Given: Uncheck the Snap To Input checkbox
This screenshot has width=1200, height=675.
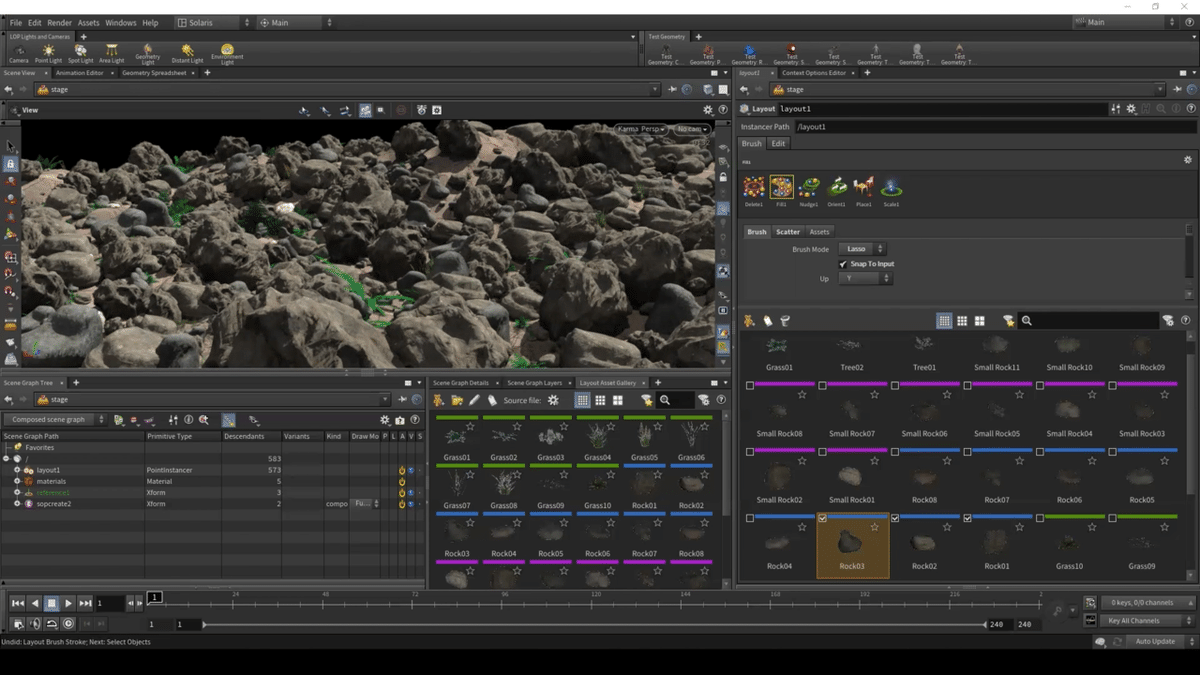Looking at the screenshot, I should point(843,264).
